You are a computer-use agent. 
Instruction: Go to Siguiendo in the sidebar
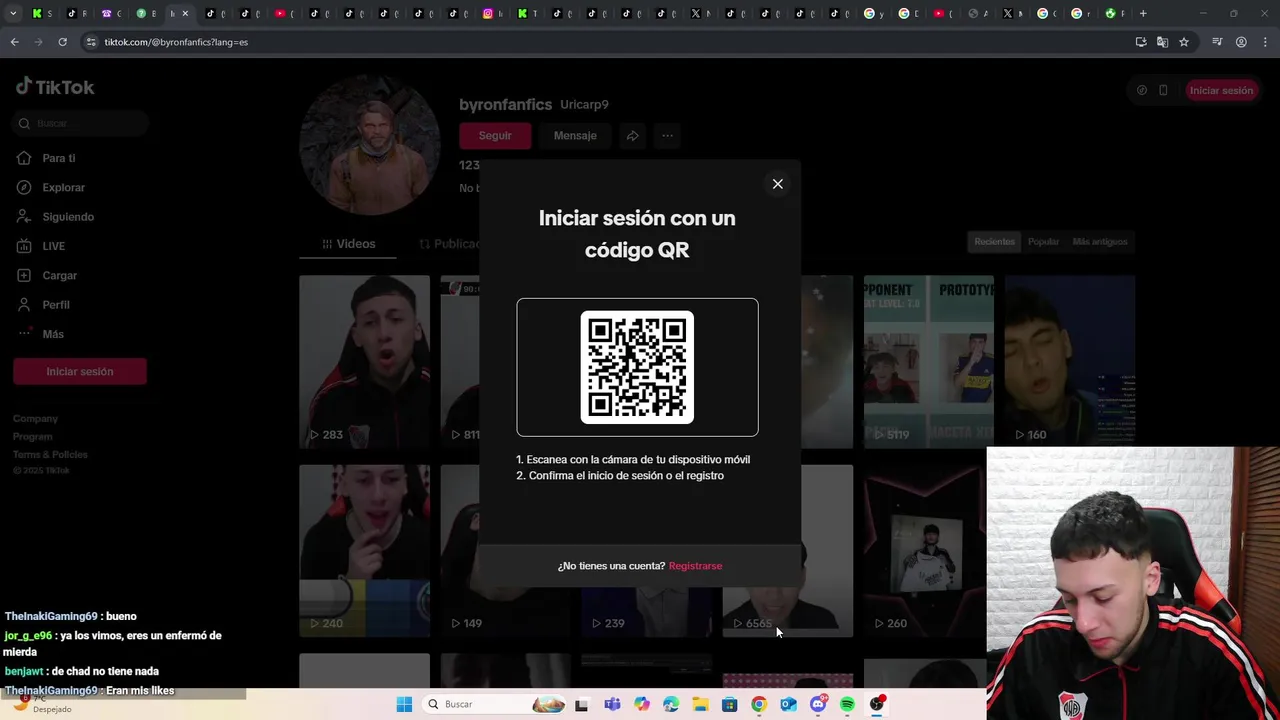(x=68, y=217)
